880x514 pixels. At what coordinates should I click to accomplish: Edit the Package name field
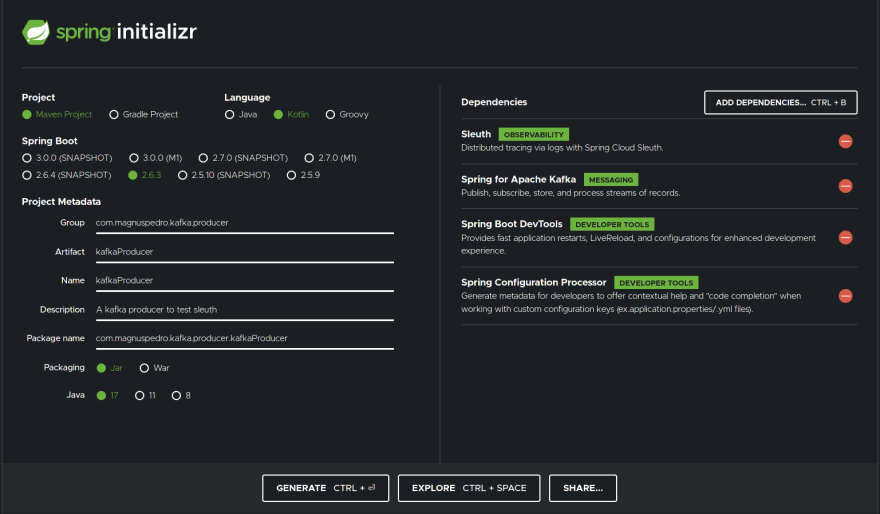point(245,338)
